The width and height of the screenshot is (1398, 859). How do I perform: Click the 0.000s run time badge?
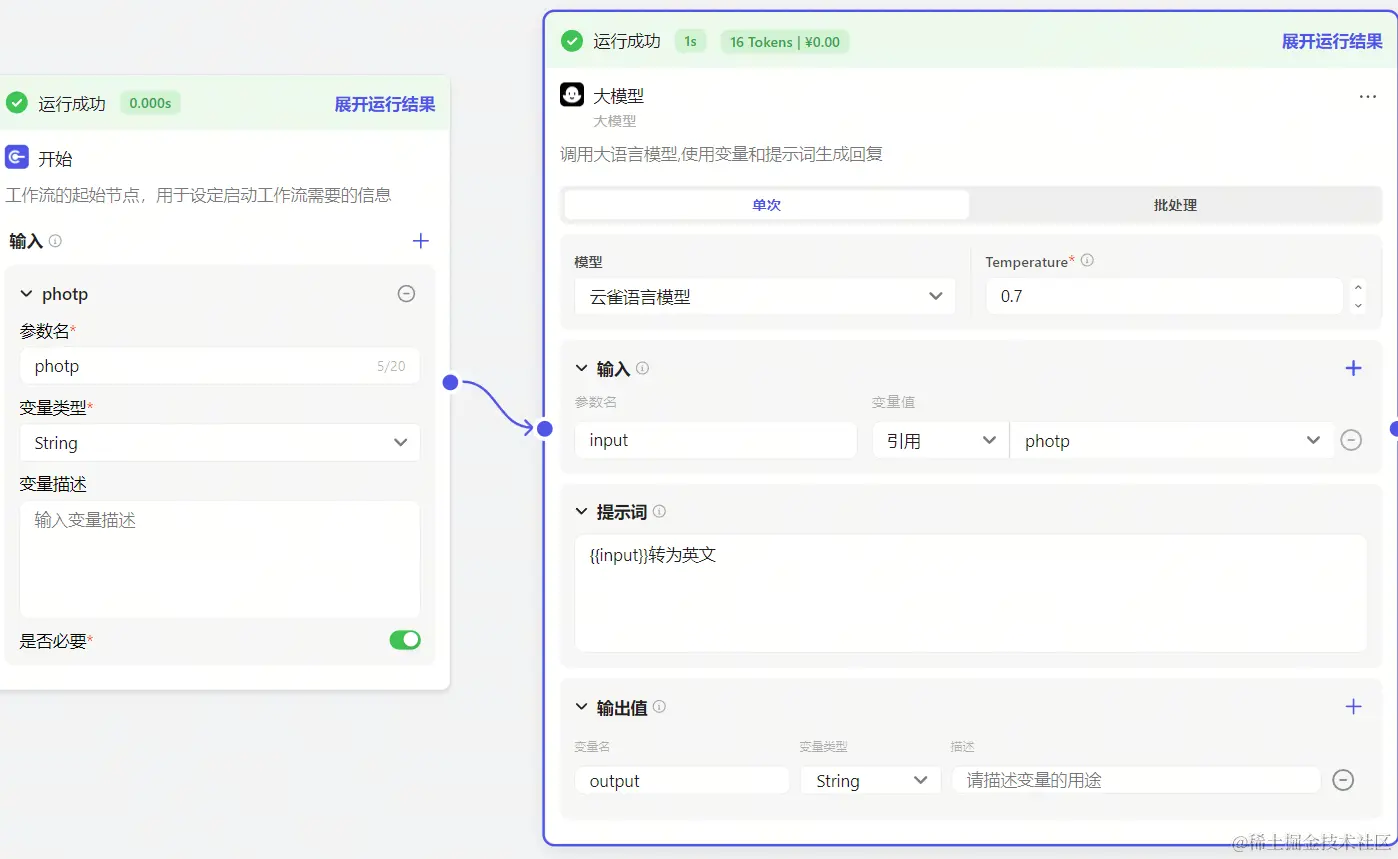150,103
